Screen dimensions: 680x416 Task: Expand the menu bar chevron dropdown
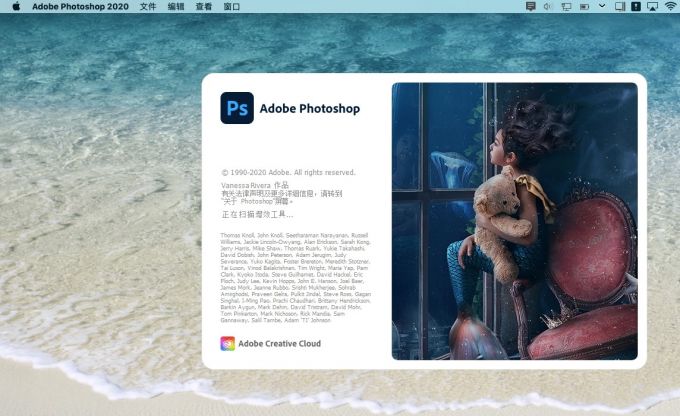[602, 6]
